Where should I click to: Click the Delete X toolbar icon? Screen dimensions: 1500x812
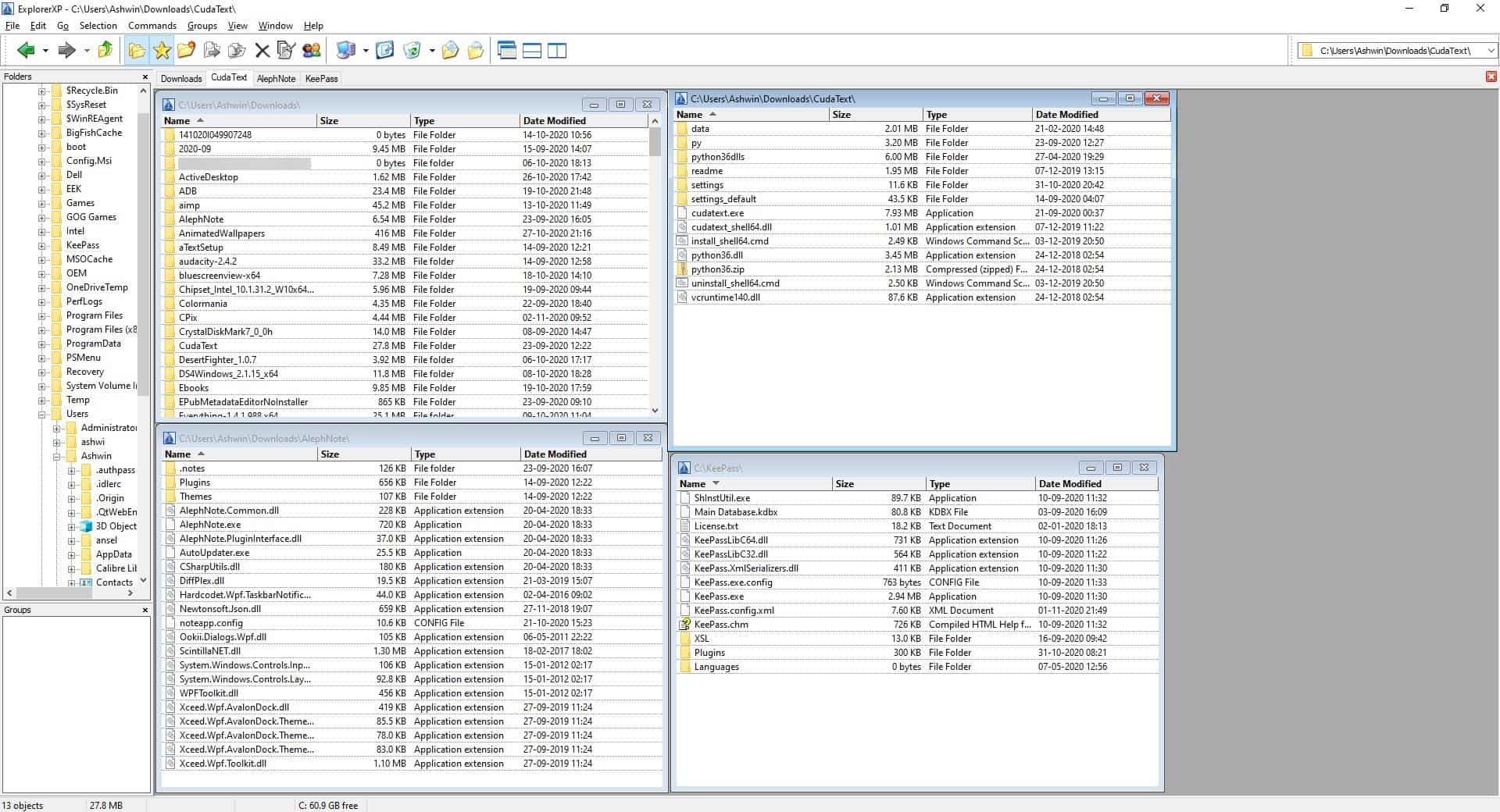coord(262,51)
